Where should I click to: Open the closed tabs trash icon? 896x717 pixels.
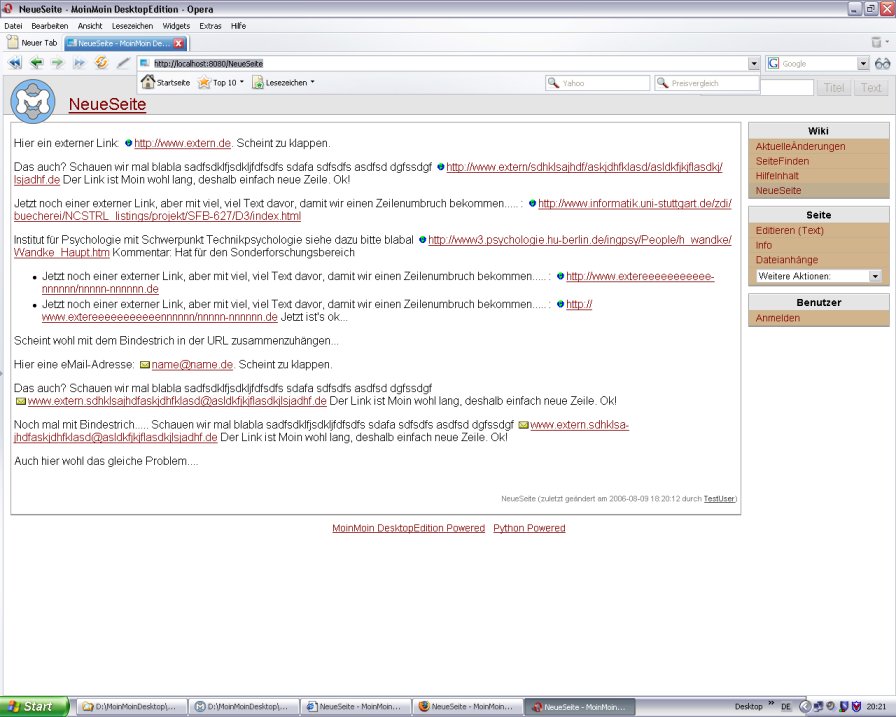[x=877, y=43]
